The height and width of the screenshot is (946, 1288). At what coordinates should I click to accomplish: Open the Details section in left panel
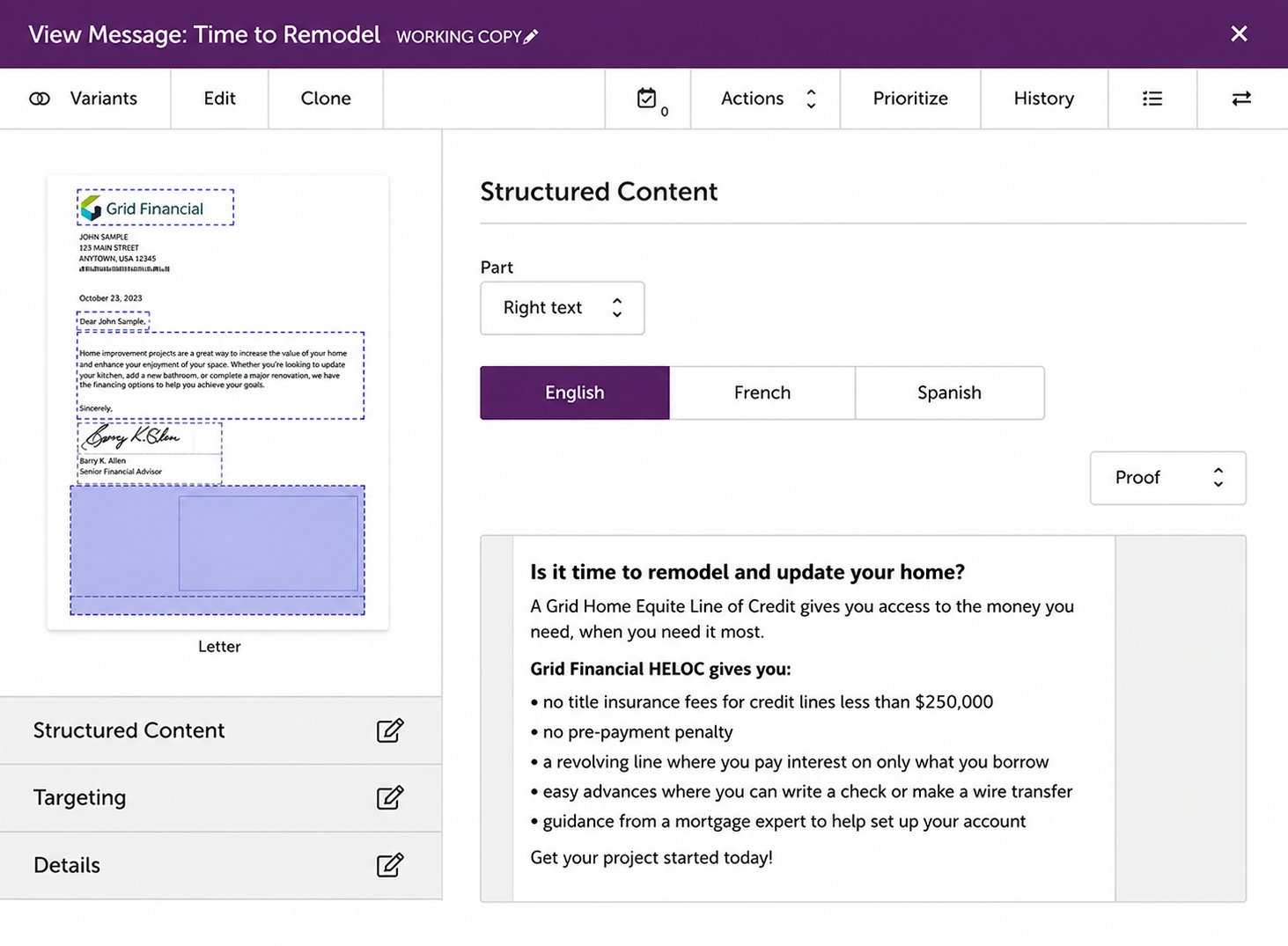(220, 865)
